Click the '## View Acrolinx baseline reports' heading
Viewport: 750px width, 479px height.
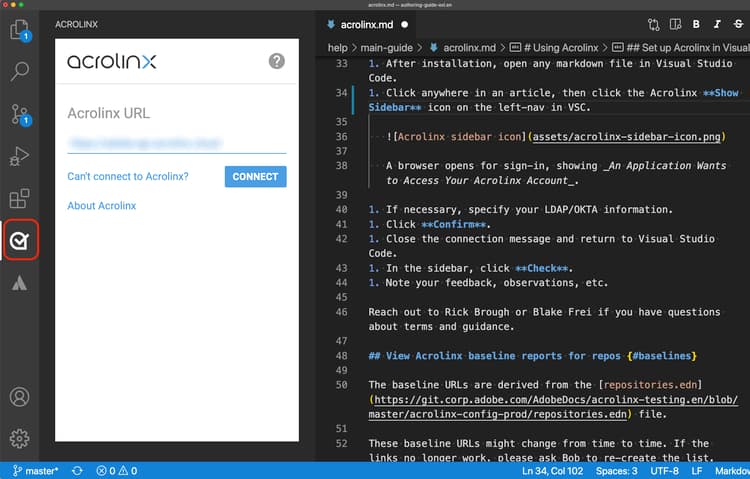click(x=532, y=356)
